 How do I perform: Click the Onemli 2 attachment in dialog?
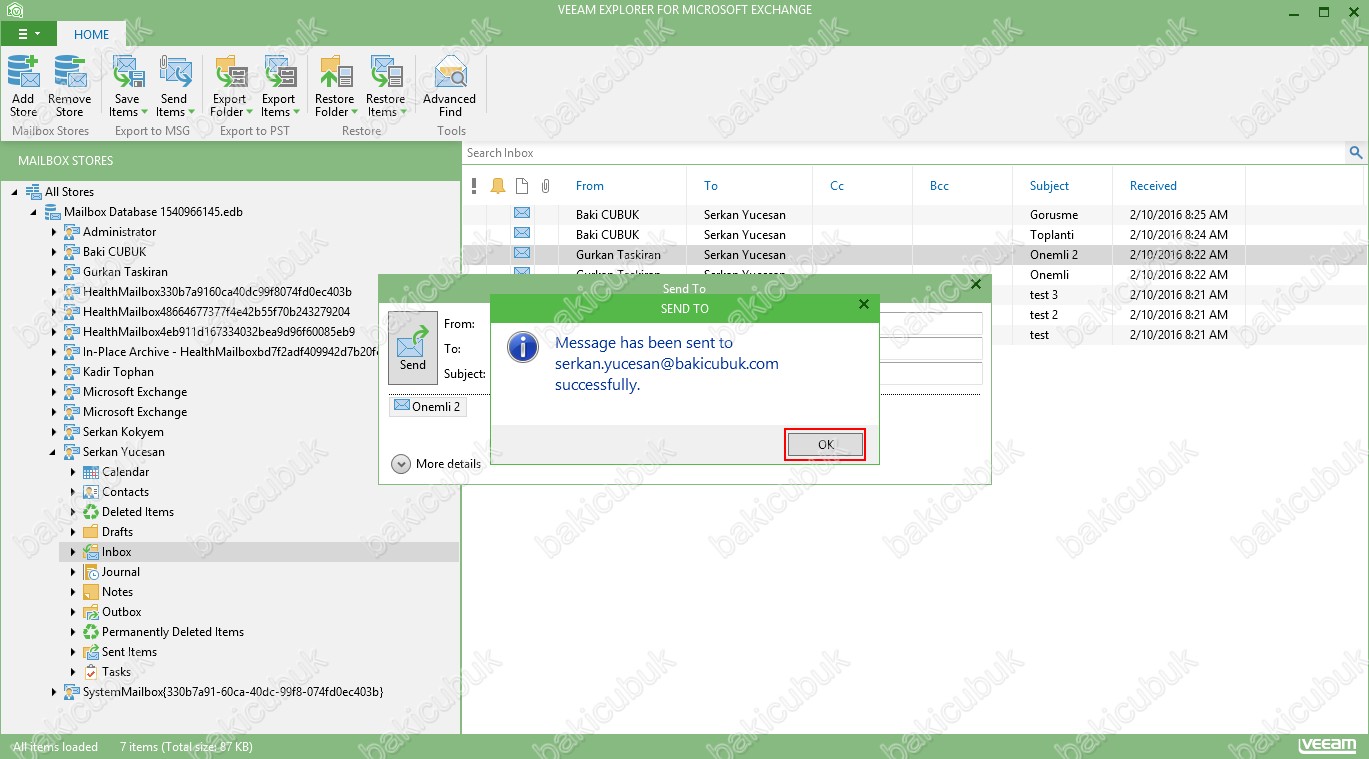coord(428,406)
